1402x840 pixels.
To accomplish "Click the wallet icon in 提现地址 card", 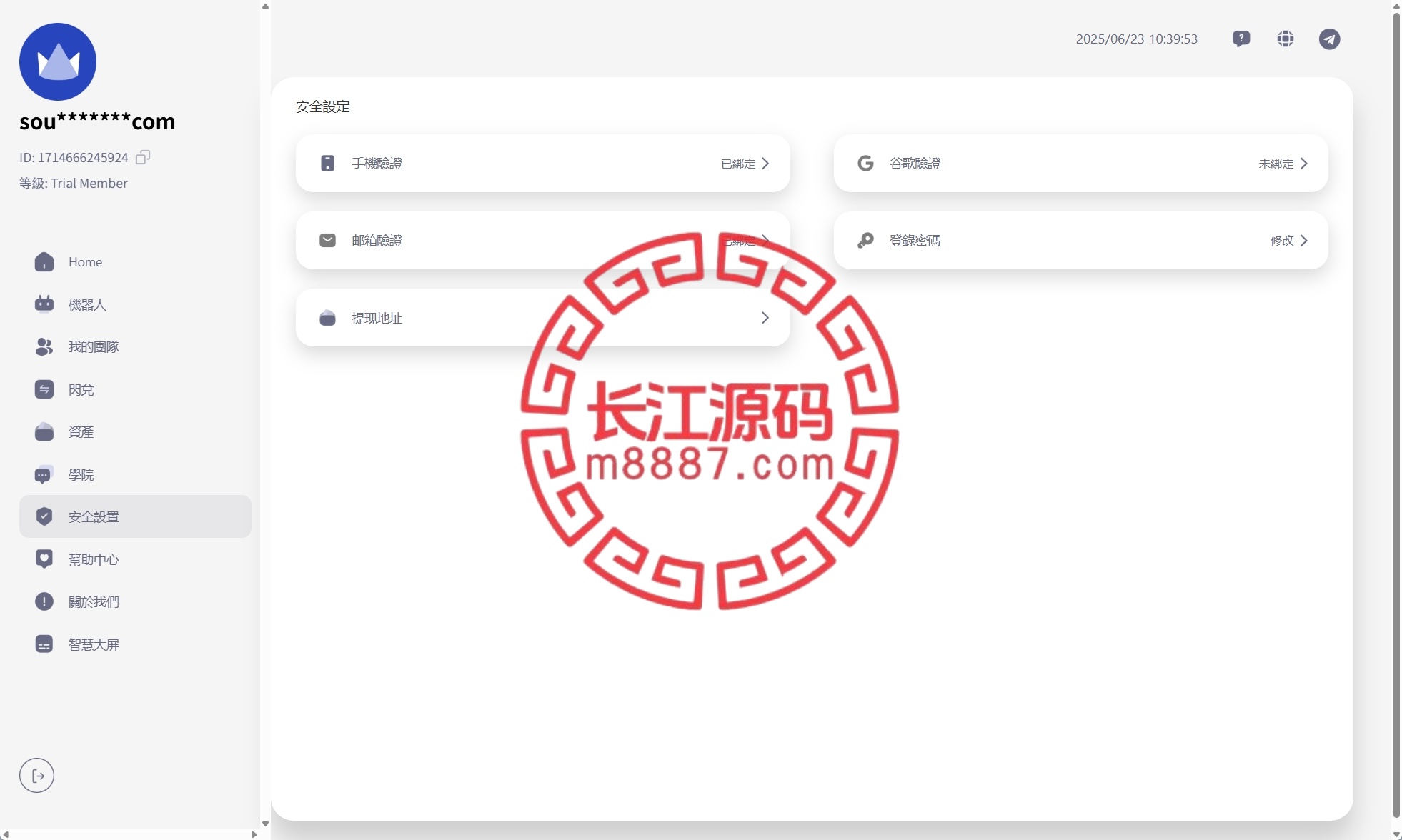I will tap(327, 318).
